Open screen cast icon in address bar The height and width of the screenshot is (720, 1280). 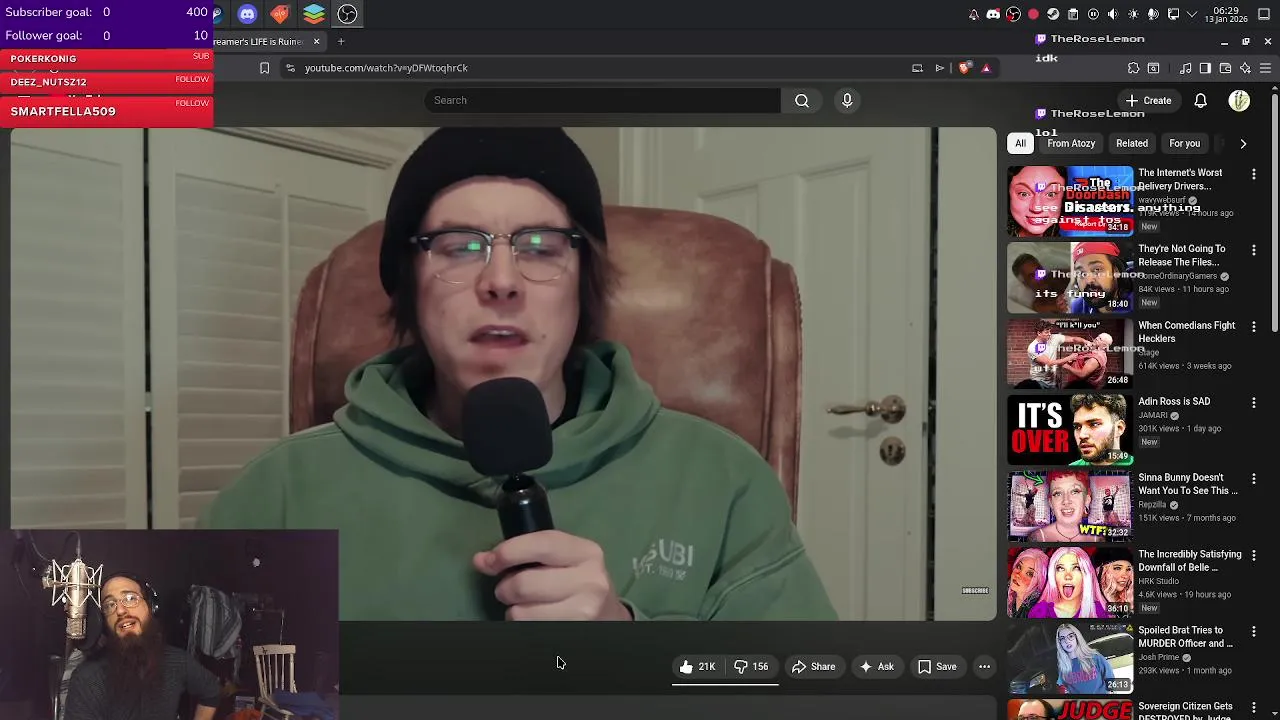(x=917, y=68)
